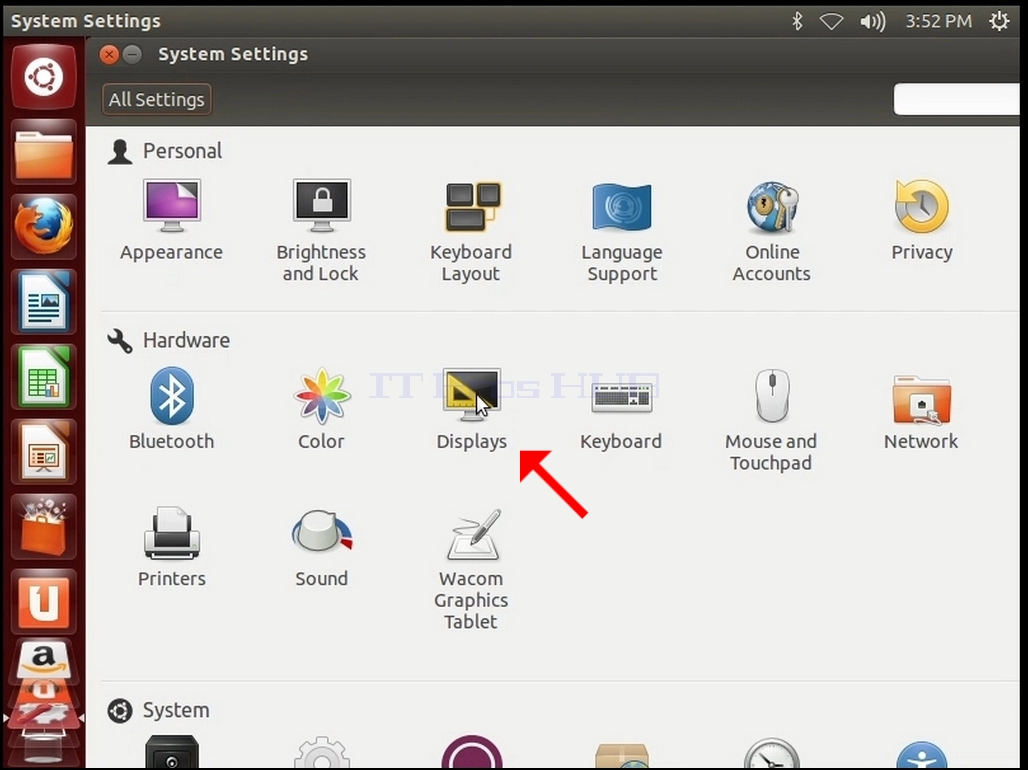Image resolution: width=1028 pixels, height=770 pixels.
Task: Open Online Accounts settings
Action: 772,230
